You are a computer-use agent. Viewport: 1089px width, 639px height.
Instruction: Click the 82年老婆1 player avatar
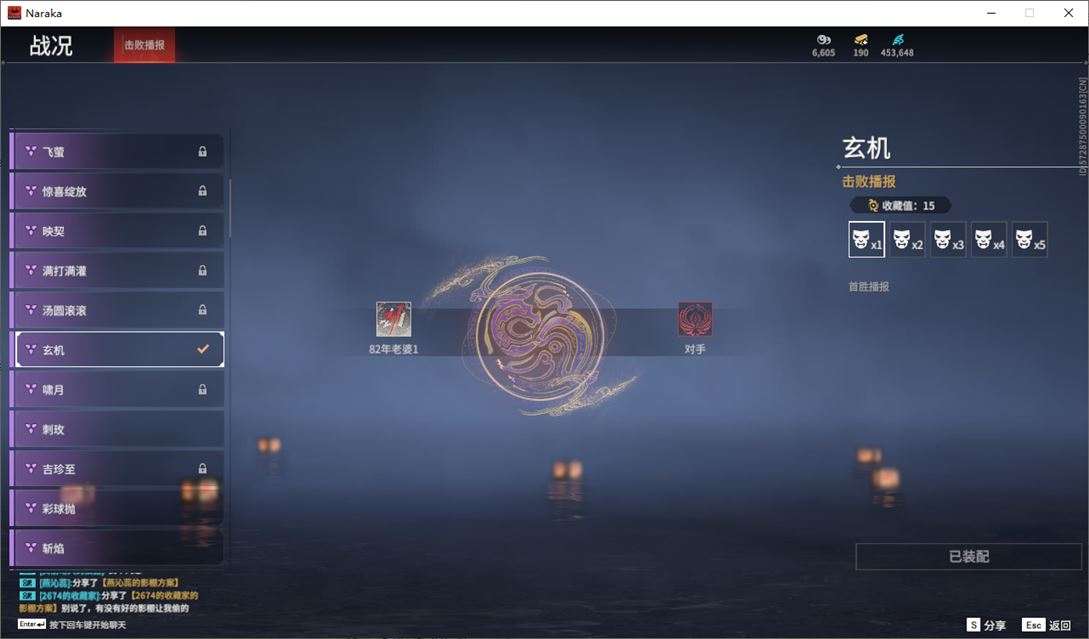point(393,320)
